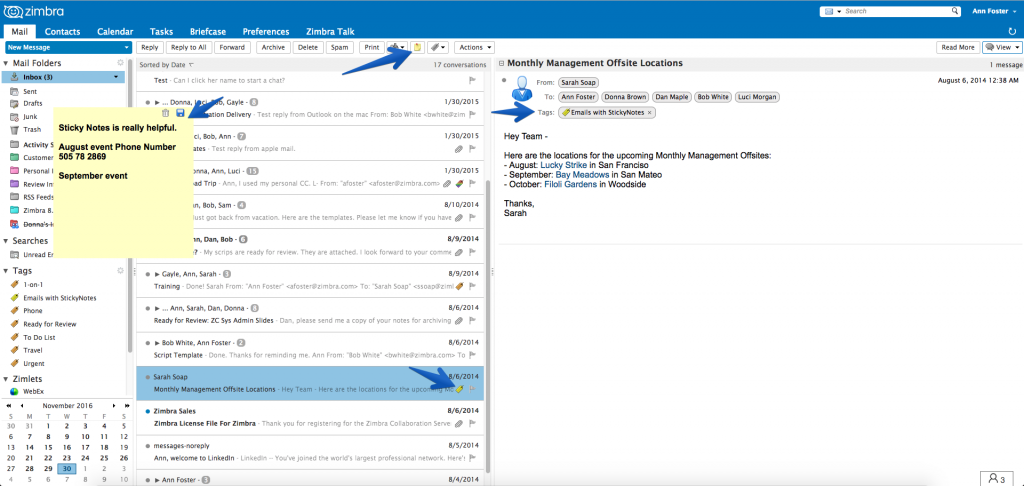Screen dimensions: 1024x486
Task: Select the Urgent tag
Action: (x=33, y=364)
